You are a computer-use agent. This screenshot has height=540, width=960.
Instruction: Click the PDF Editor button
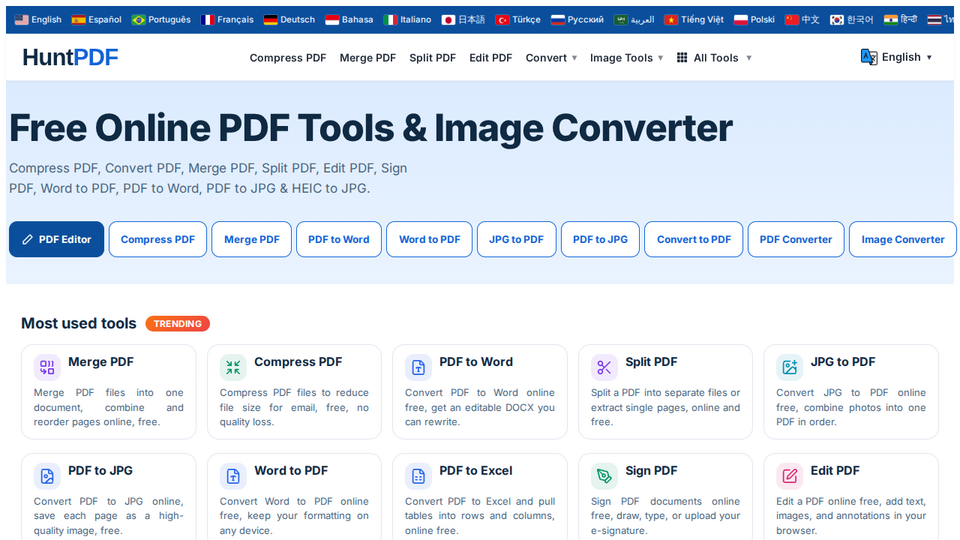click(56, 239)
